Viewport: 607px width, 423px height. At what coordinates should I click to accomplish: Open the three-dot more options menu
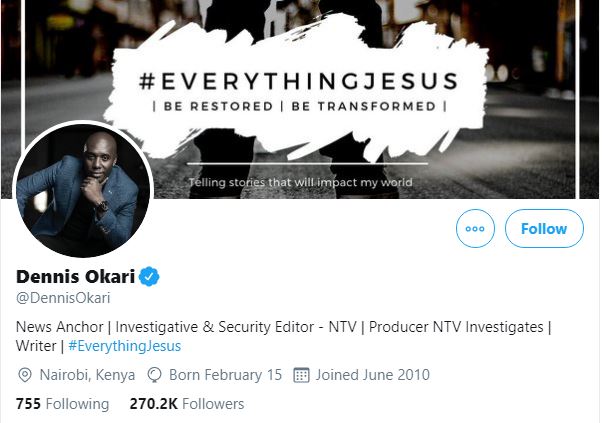pos(475,229)
